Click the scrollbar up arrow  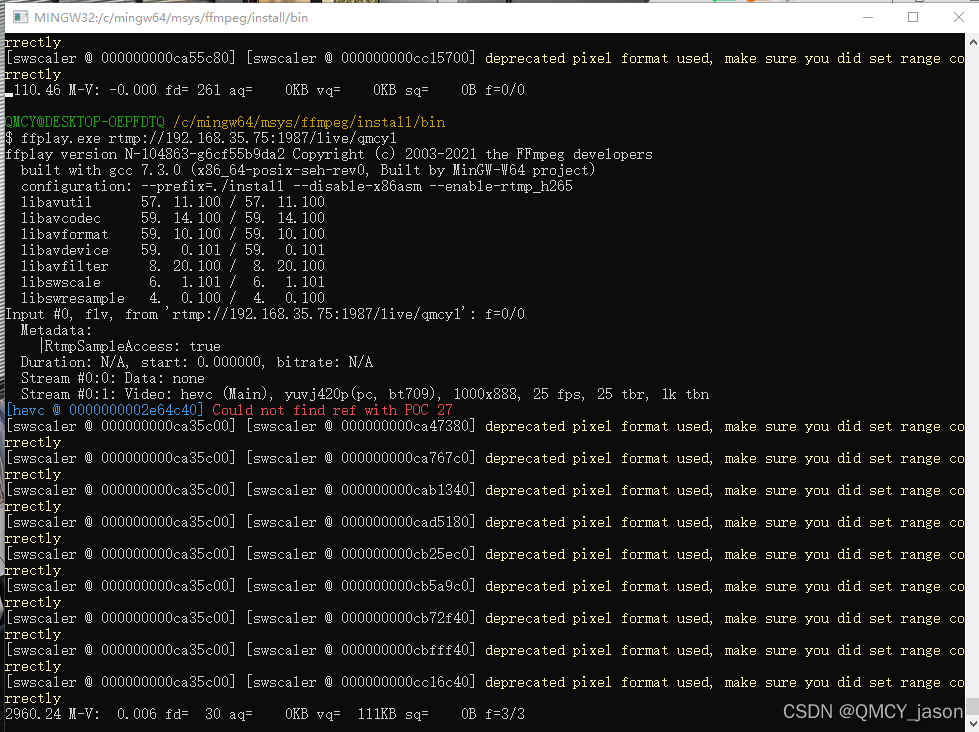pyautogui.click(x=973, y=42)
